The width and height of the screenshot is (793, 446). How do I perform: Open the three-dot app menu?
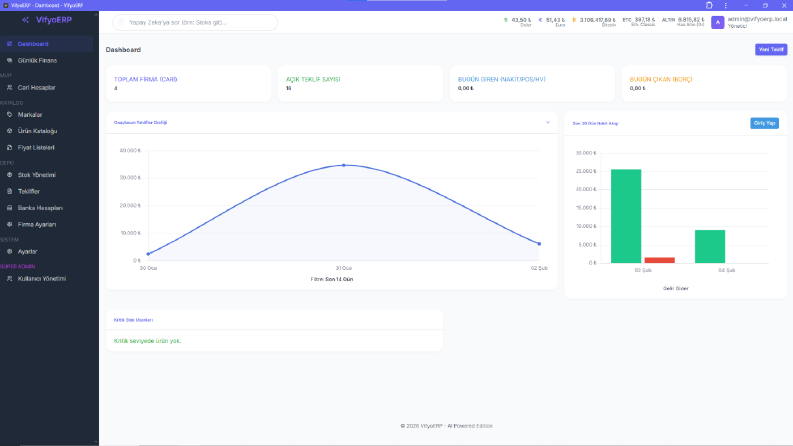[726, 5]
